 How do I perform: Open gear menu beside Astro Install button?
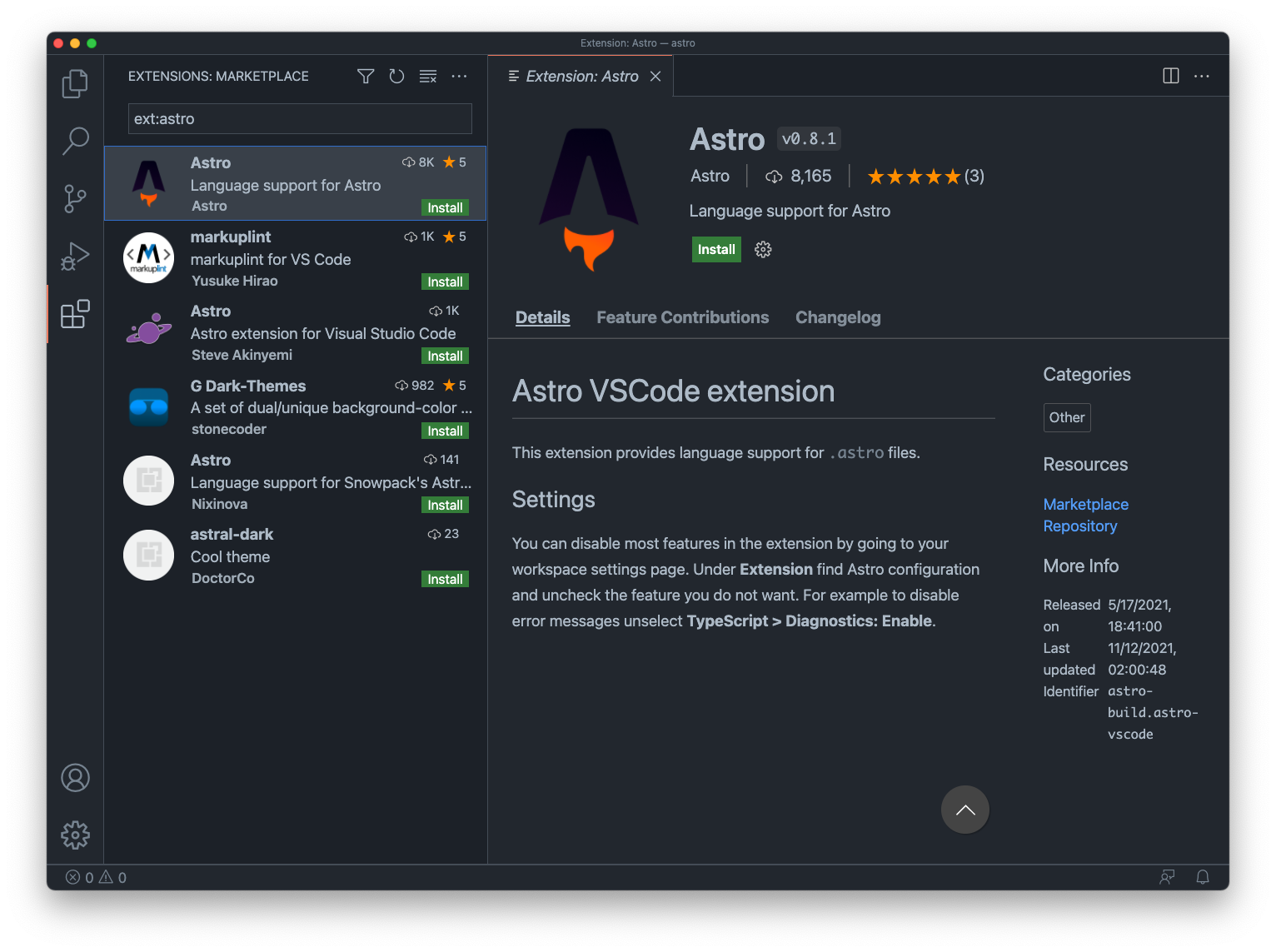(763, 250)
